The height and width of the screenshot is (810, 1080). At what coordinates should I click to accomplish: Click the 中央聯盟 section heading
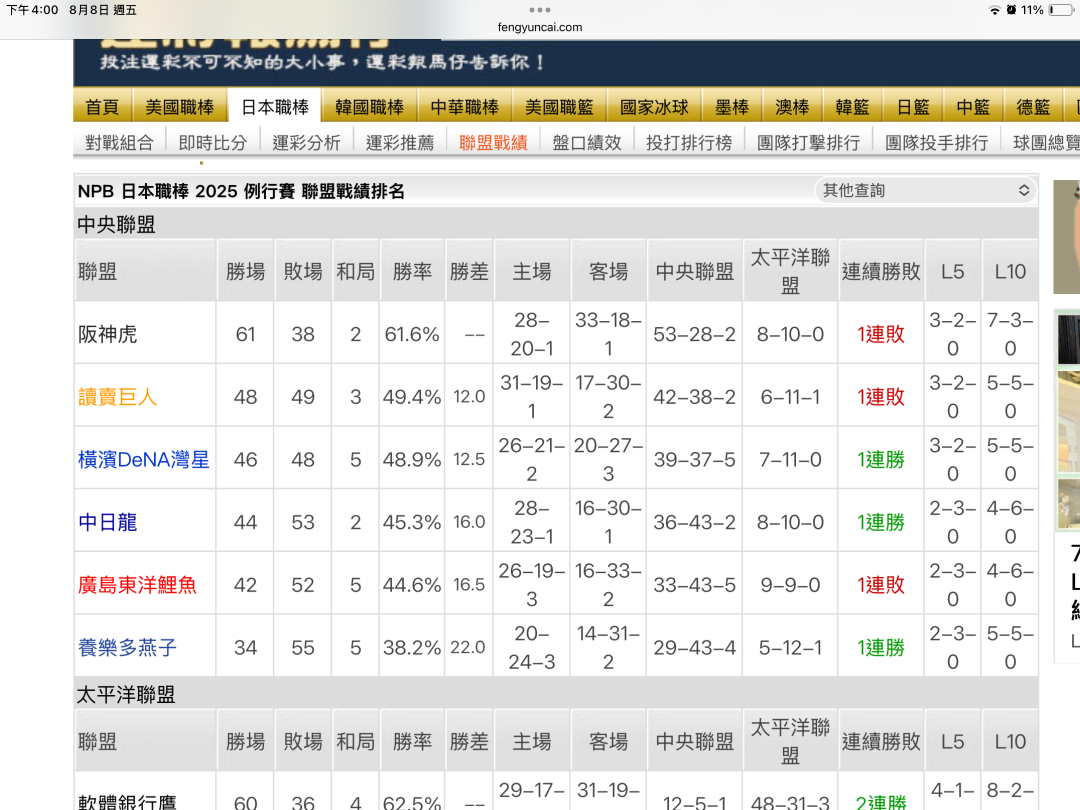coord(116,224)
